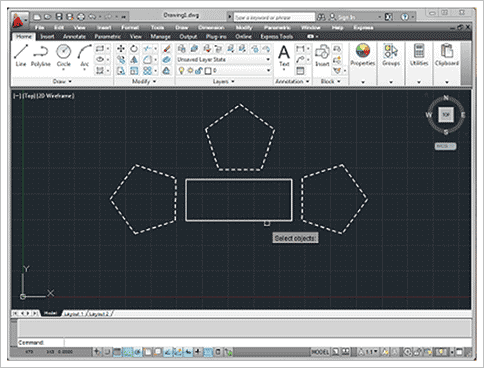Toggle layer 0 on/off light bulb
484x368 pixels.
pos(181,71)
